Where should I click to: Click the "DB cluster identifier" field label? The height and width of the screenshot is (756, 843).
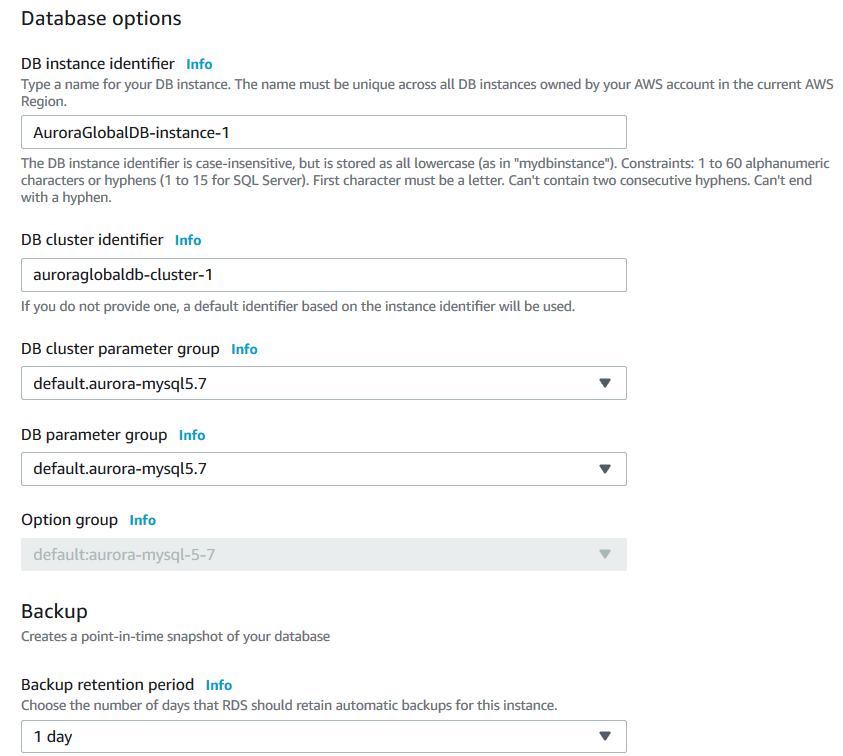click(x=92, y=240)
